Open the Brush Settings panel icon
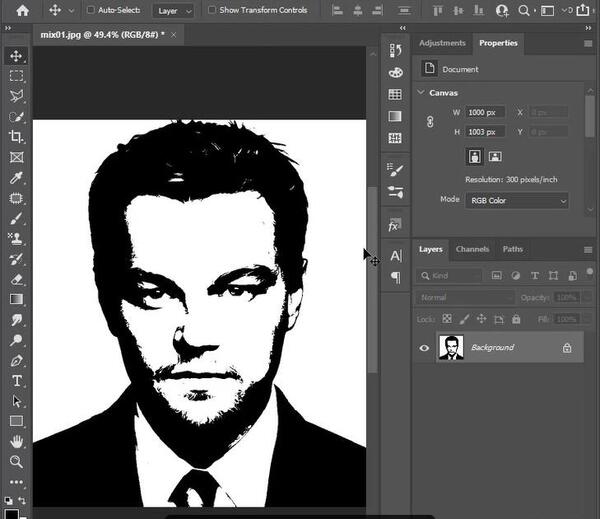 click(395, 169)
